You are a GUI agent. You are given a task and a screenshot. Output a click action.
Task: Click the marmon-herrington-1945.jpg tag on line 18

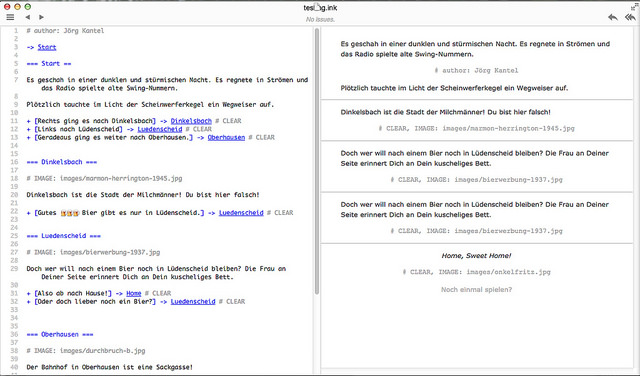click(x=104, y=178)
